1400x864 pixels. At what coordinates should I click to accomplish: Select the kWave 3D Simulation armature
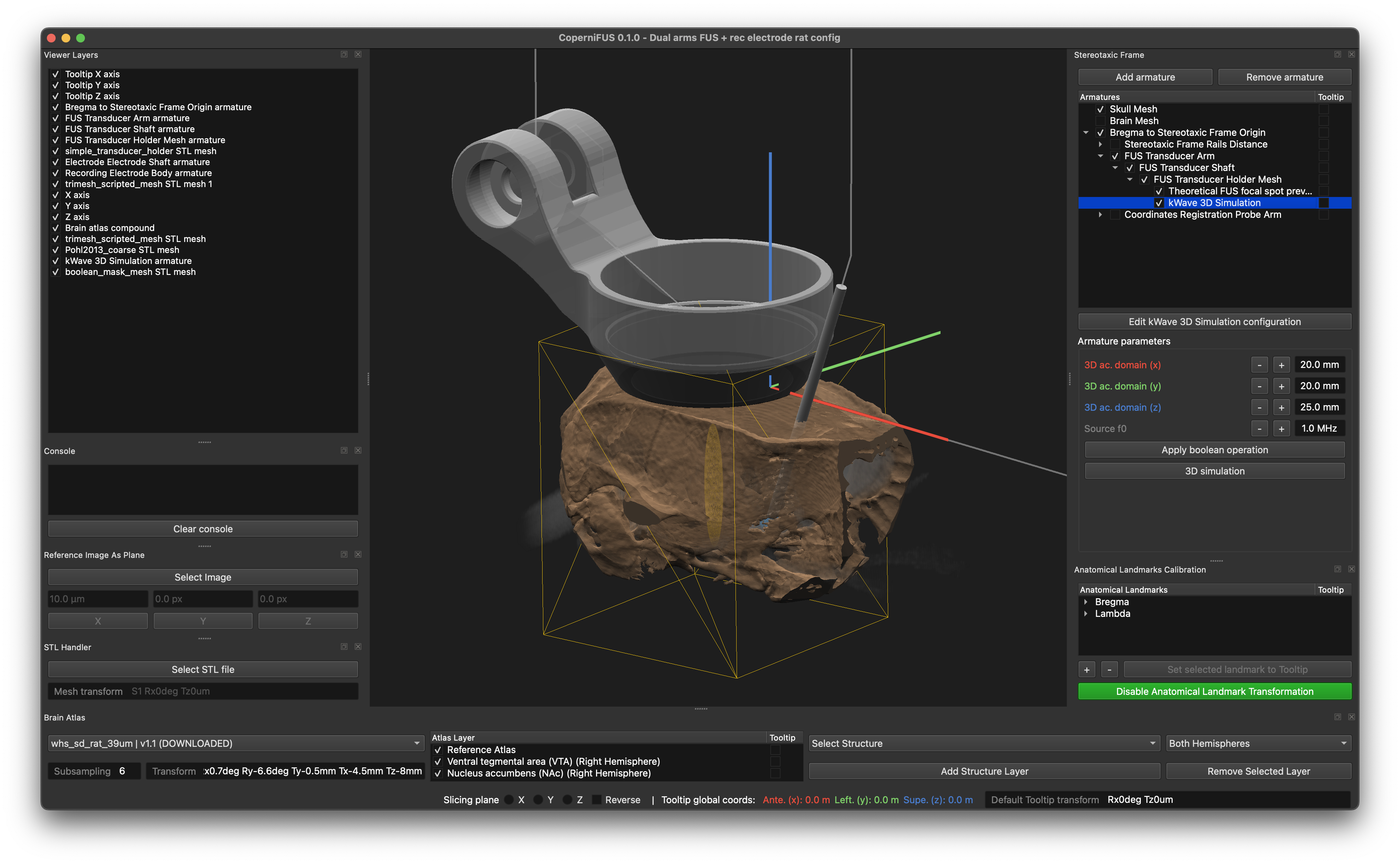pyautogui.click(x=1214, y=203)
